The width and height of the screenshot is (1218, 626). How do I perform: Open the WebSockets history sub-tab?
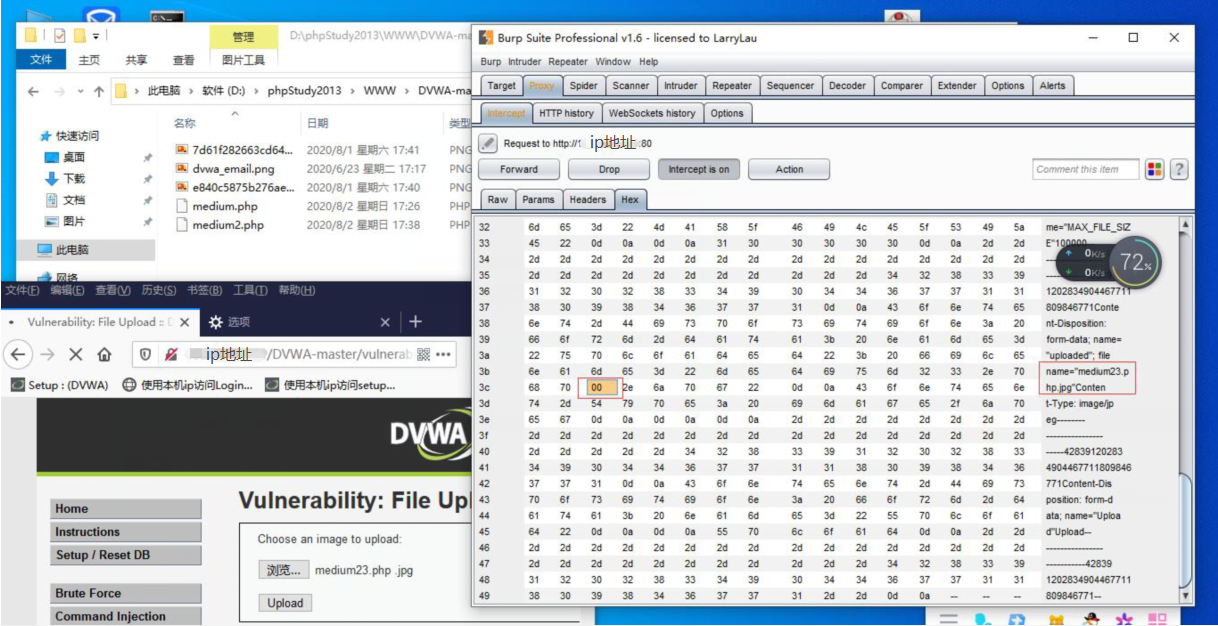pyautogui.click(x=652, y=113)
